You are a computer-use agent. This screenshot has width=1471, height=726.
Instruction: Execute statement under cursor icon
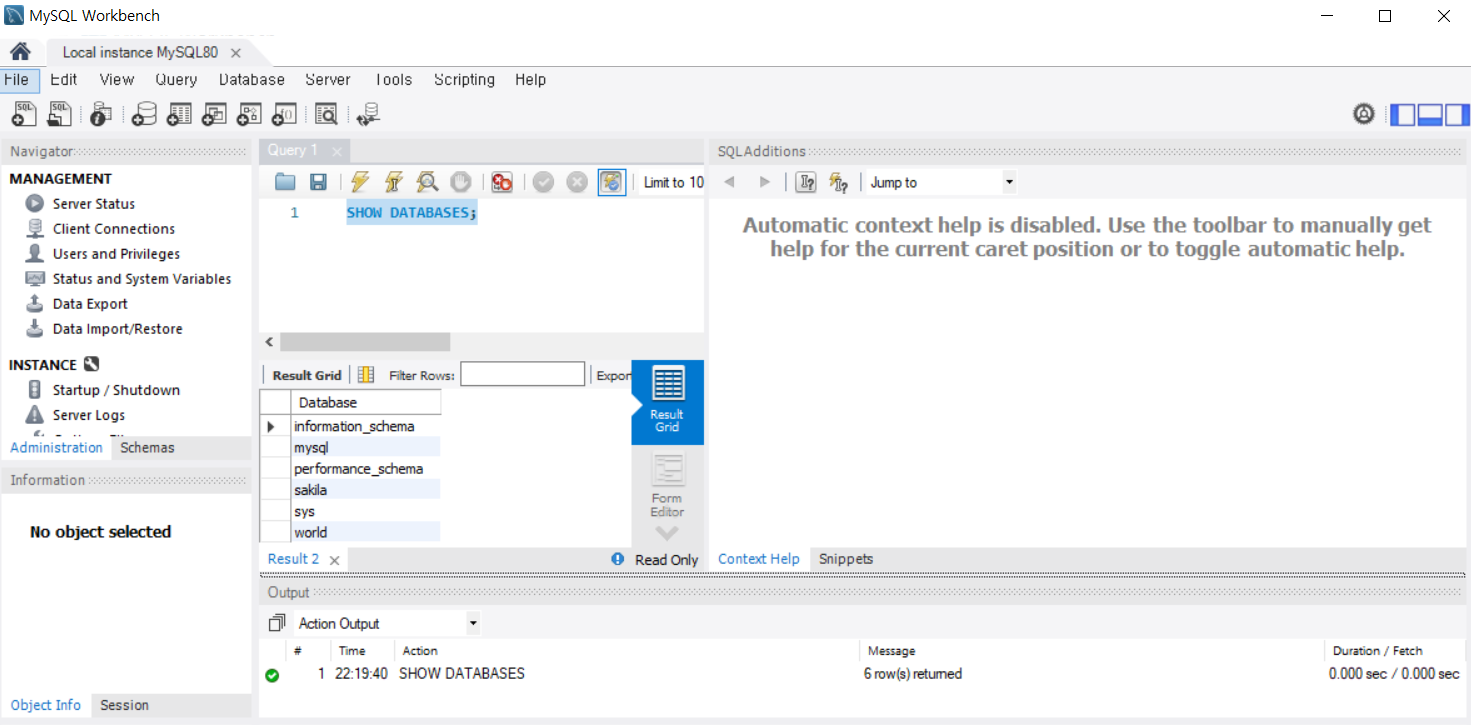click(394, 182)
